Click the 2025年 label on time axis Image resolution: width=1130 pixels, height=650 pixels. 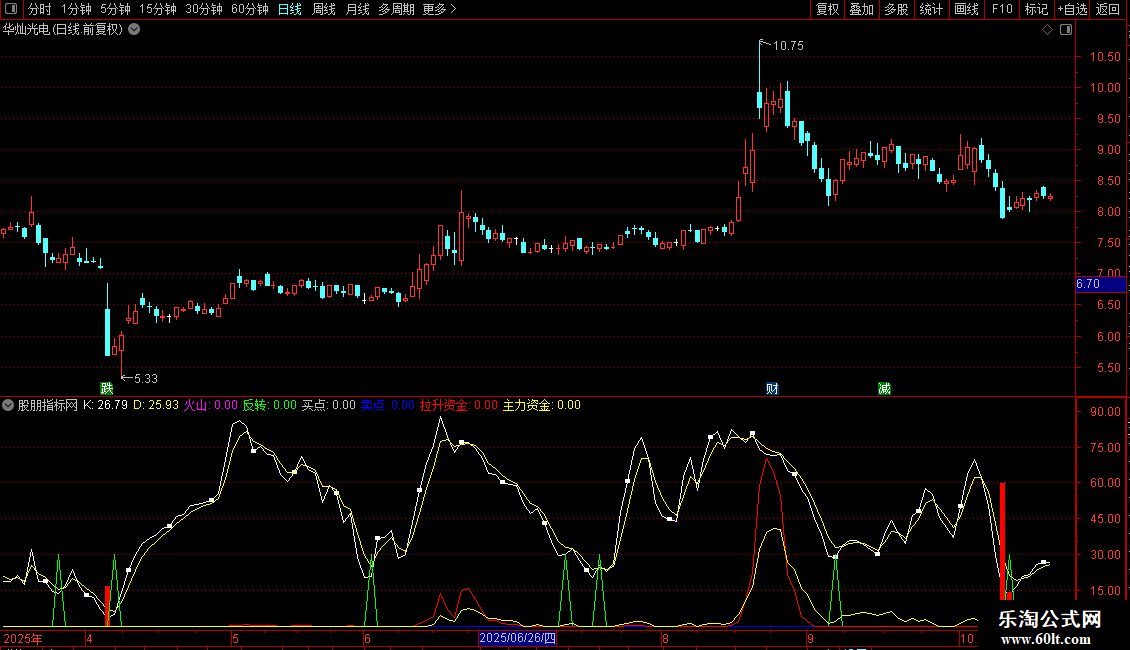click(23, 638)
